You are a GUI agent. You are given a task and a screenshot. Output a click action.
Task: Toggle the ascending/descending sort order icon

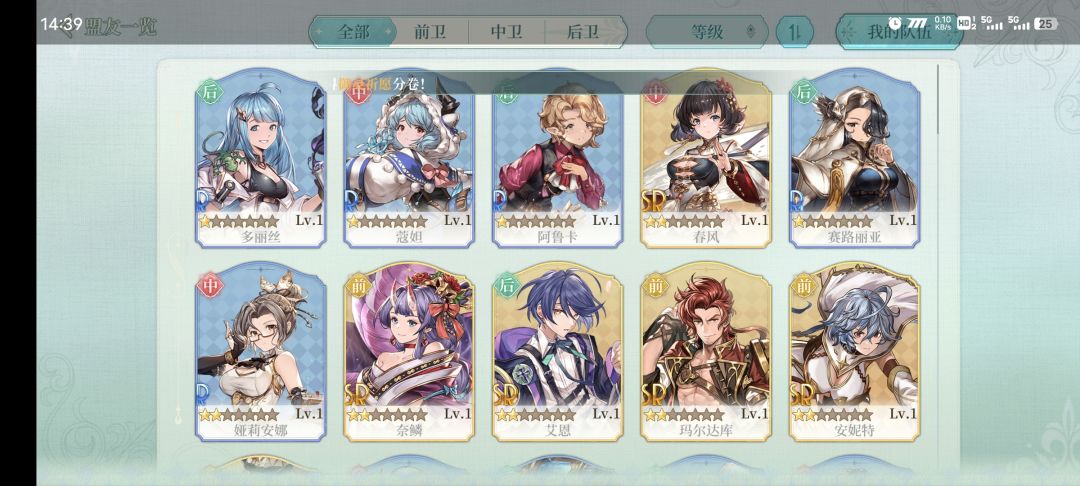click(x=794, y=32)
